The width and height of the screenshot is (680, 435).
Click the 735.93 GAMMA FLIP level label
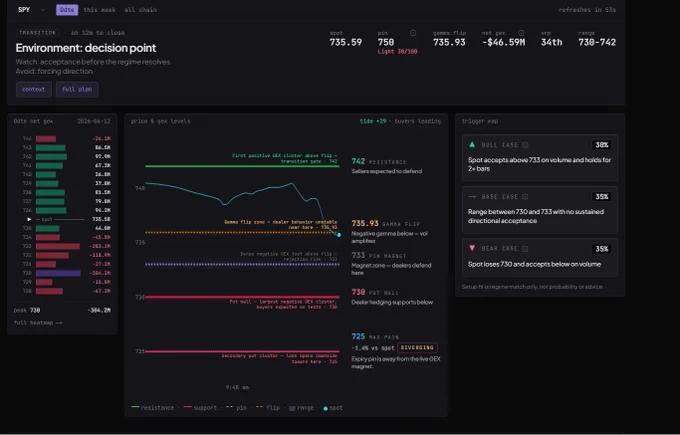click(386, 223)
